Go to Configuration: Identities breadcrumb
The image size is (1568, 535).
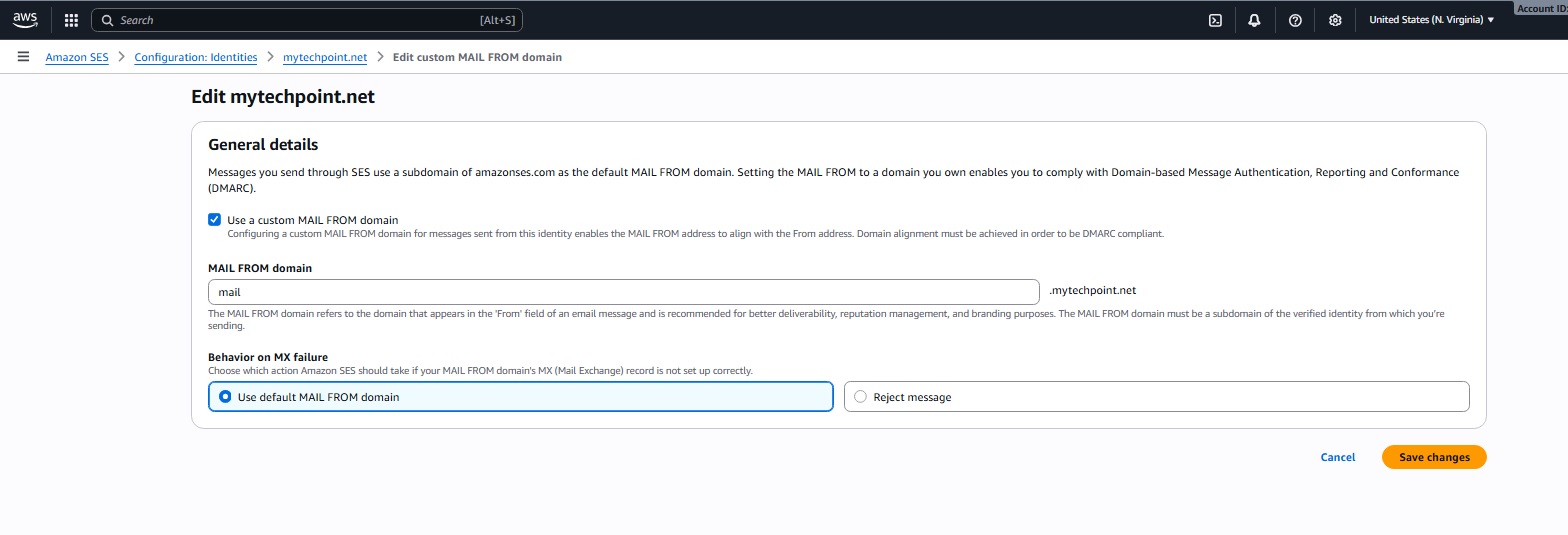coord(196,57)
